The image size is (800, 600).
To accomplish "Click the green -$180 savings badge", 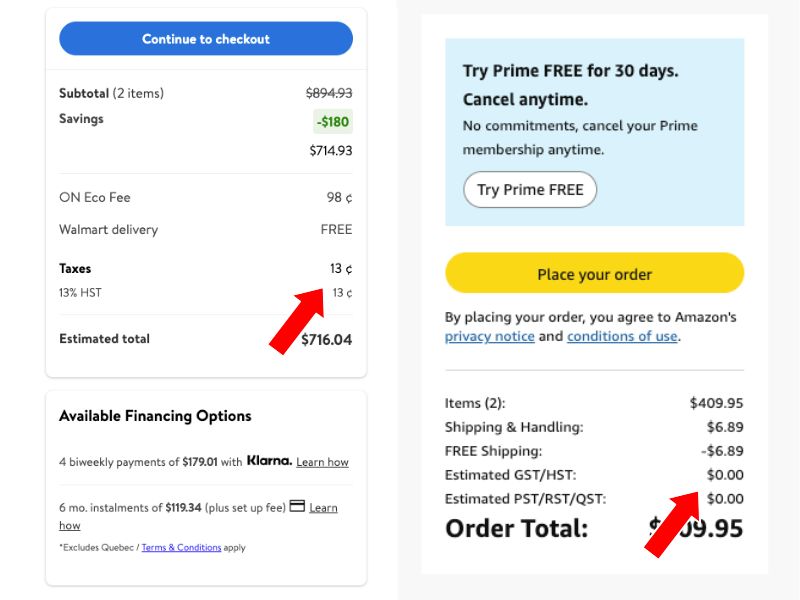I will pos(332,122).
